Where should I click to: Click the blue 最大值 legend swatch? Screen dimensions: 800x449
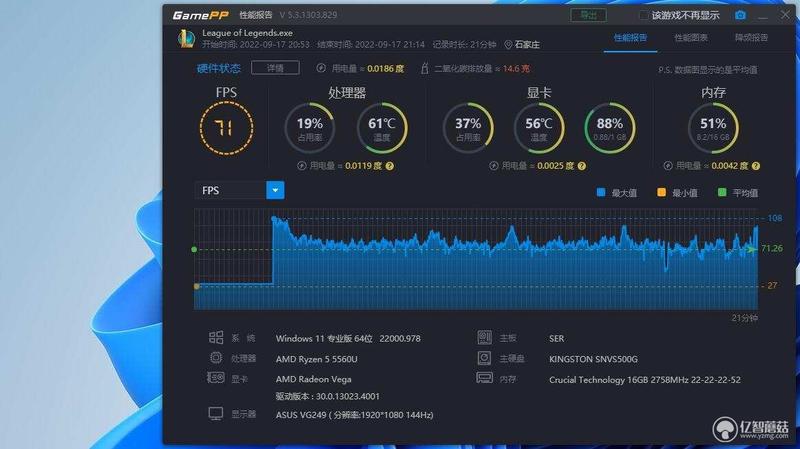[x=601, y=192]
